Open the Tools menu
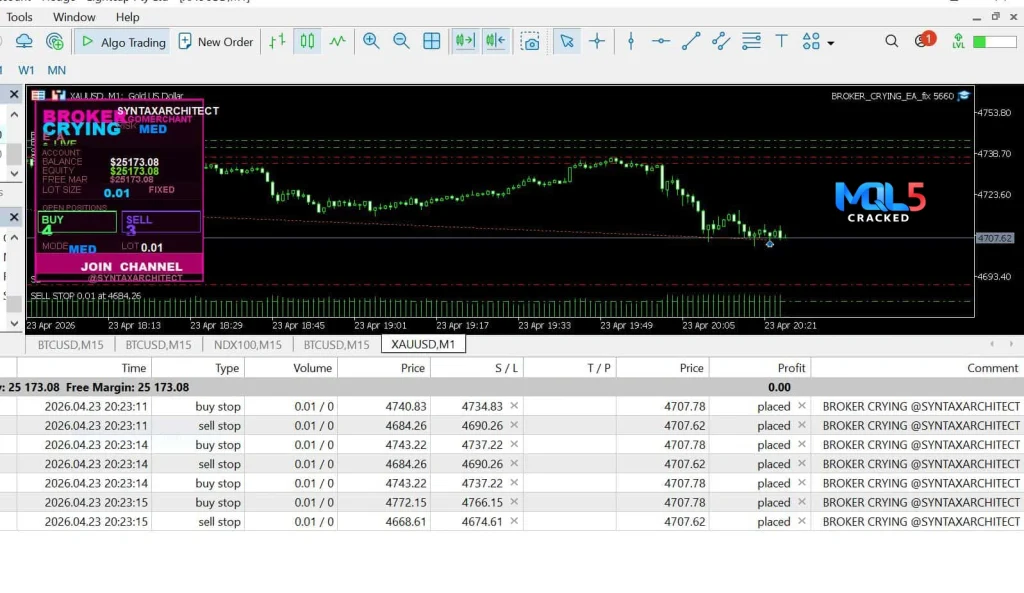 pyautogui.click(x=19, y=17)
